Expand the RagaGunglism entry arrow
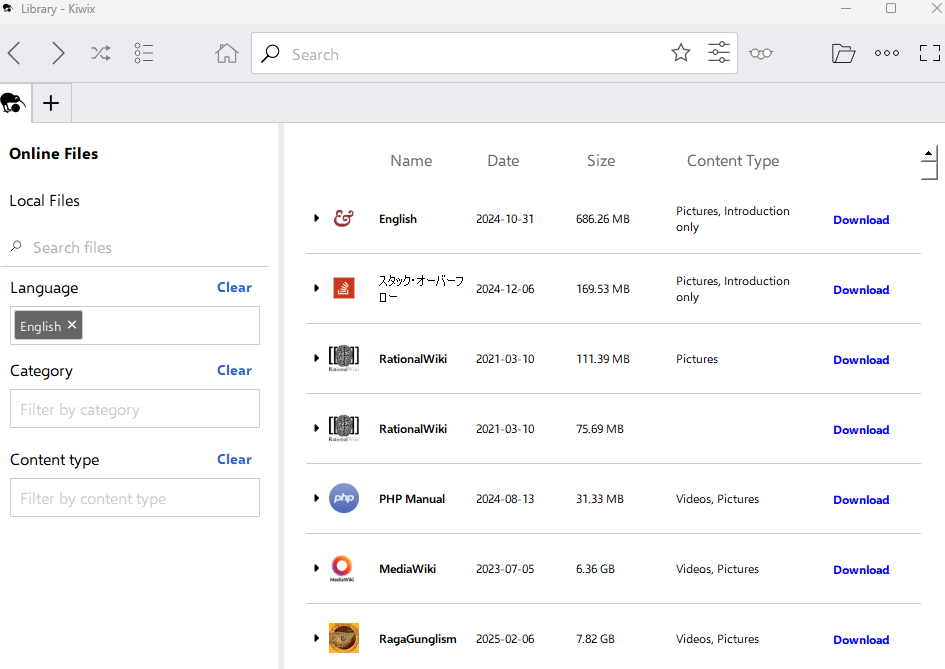The image size is (945, 669). pyautogui.click(x=316, y=638)
